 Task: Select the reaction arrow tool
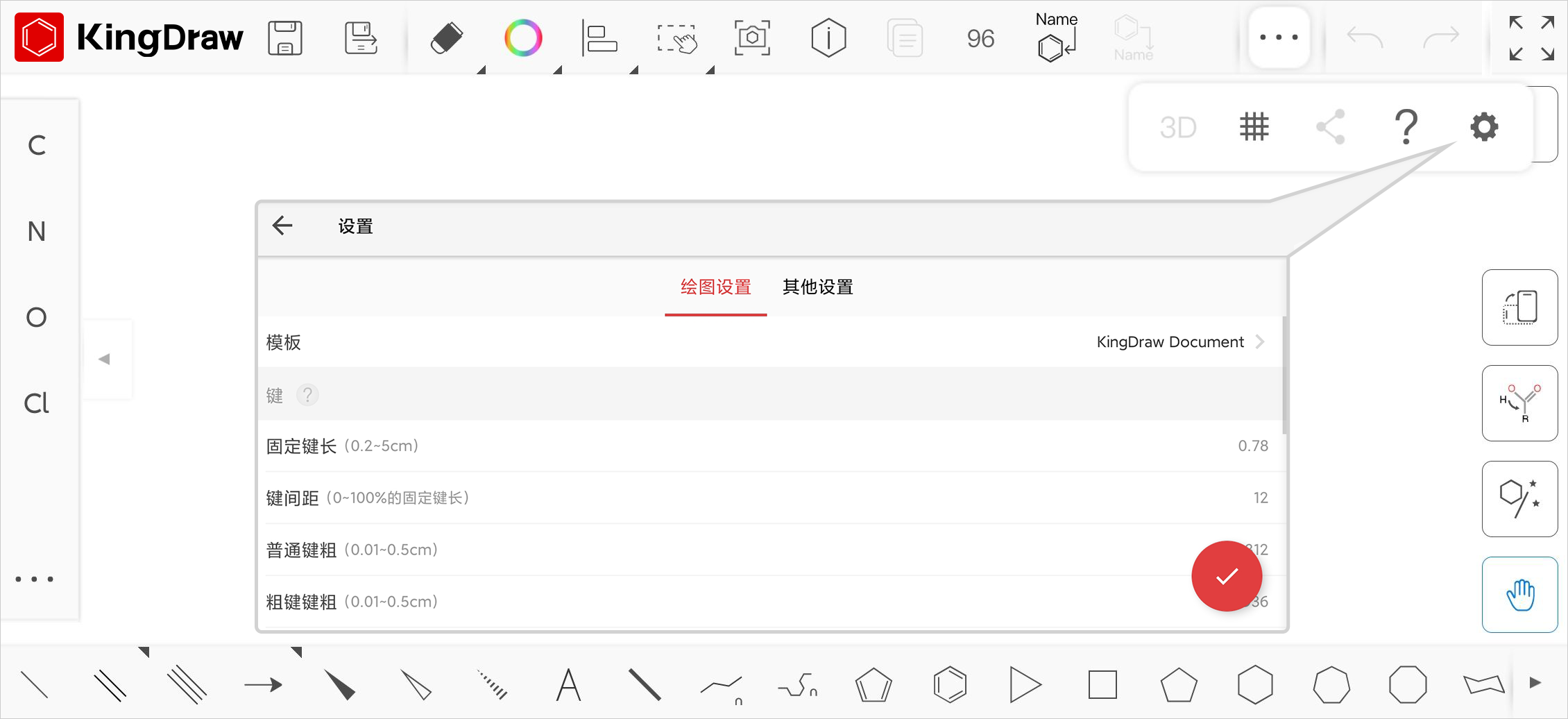click(264, 684)
